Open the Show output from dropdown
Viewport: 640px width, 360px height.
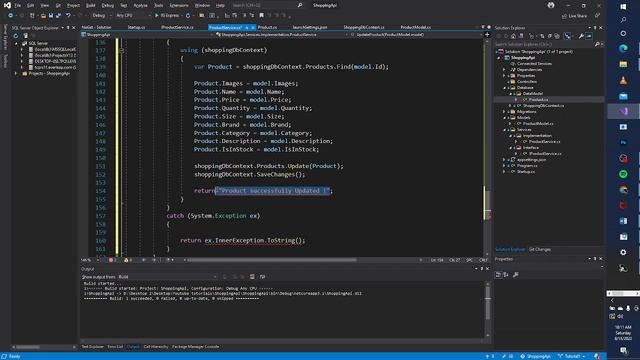click(167, 277)
